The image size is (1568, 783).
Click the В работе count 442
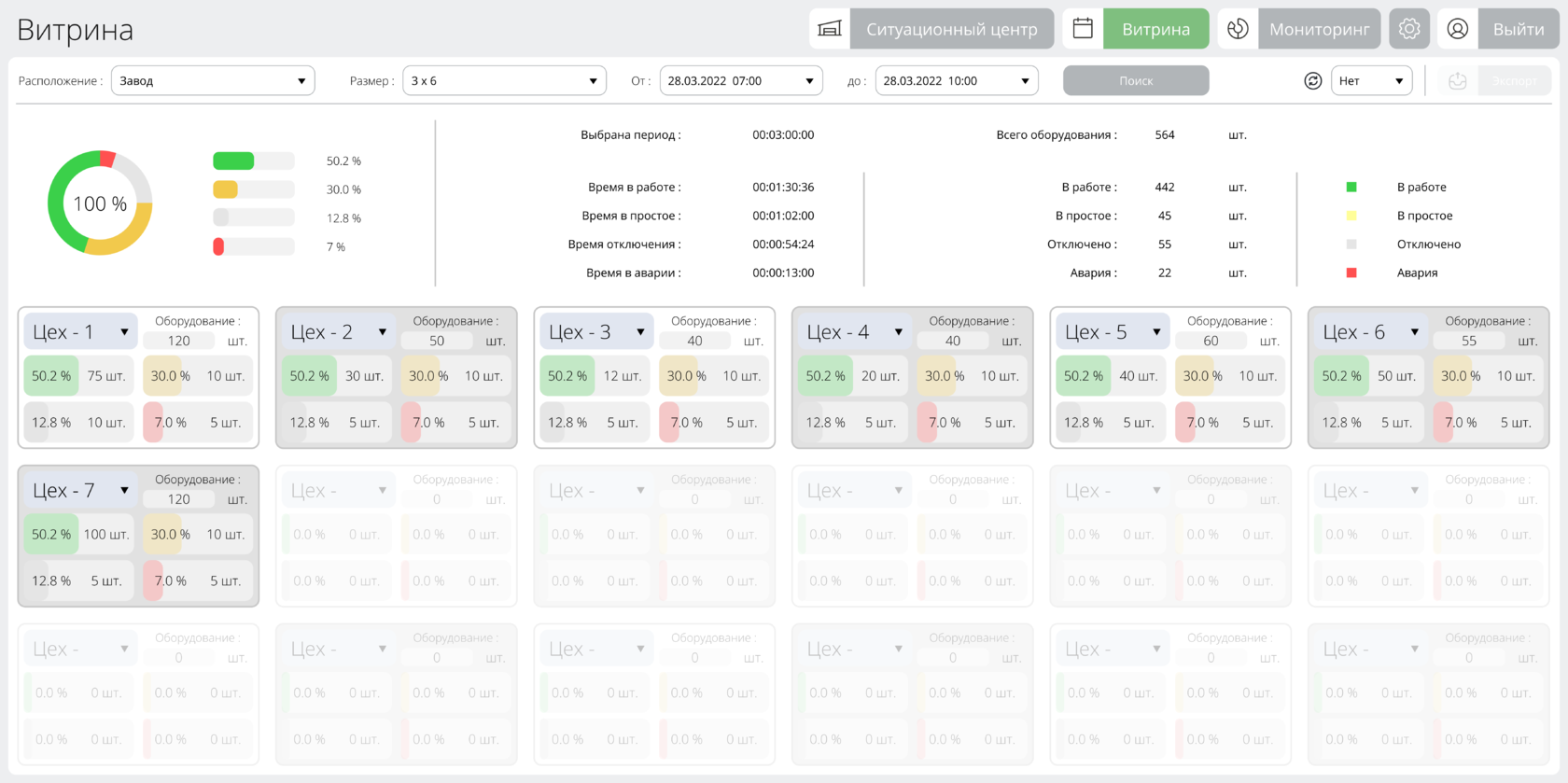tap(1165, 188)
